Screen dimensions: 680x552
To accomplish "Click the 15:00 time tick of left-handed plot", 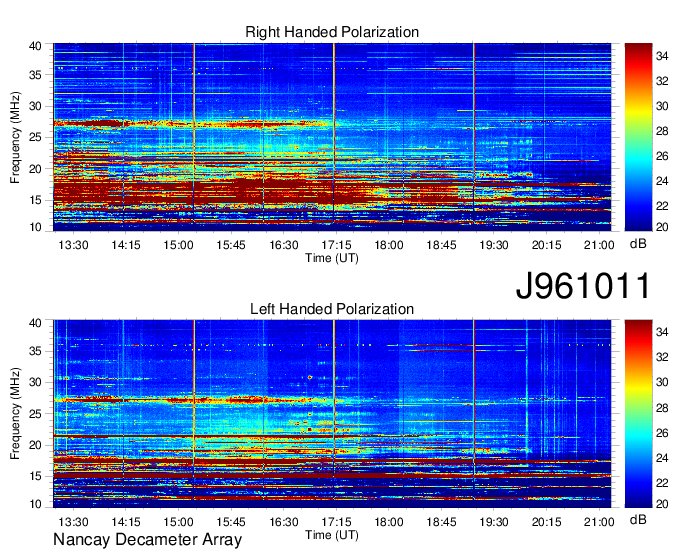I will tap(178, 522).
